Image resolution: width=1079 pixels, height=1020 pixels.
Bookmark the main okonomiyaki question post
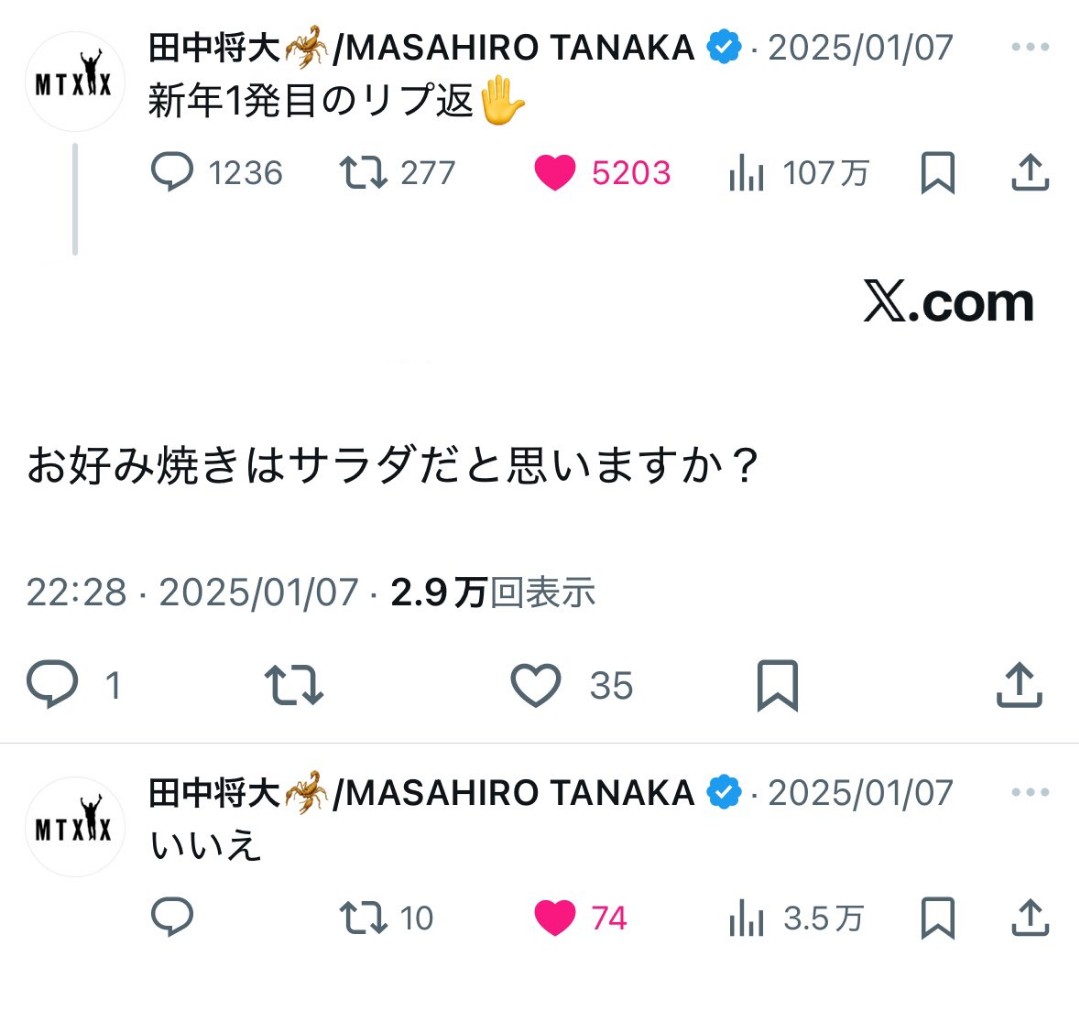click(x=777, y=685)
